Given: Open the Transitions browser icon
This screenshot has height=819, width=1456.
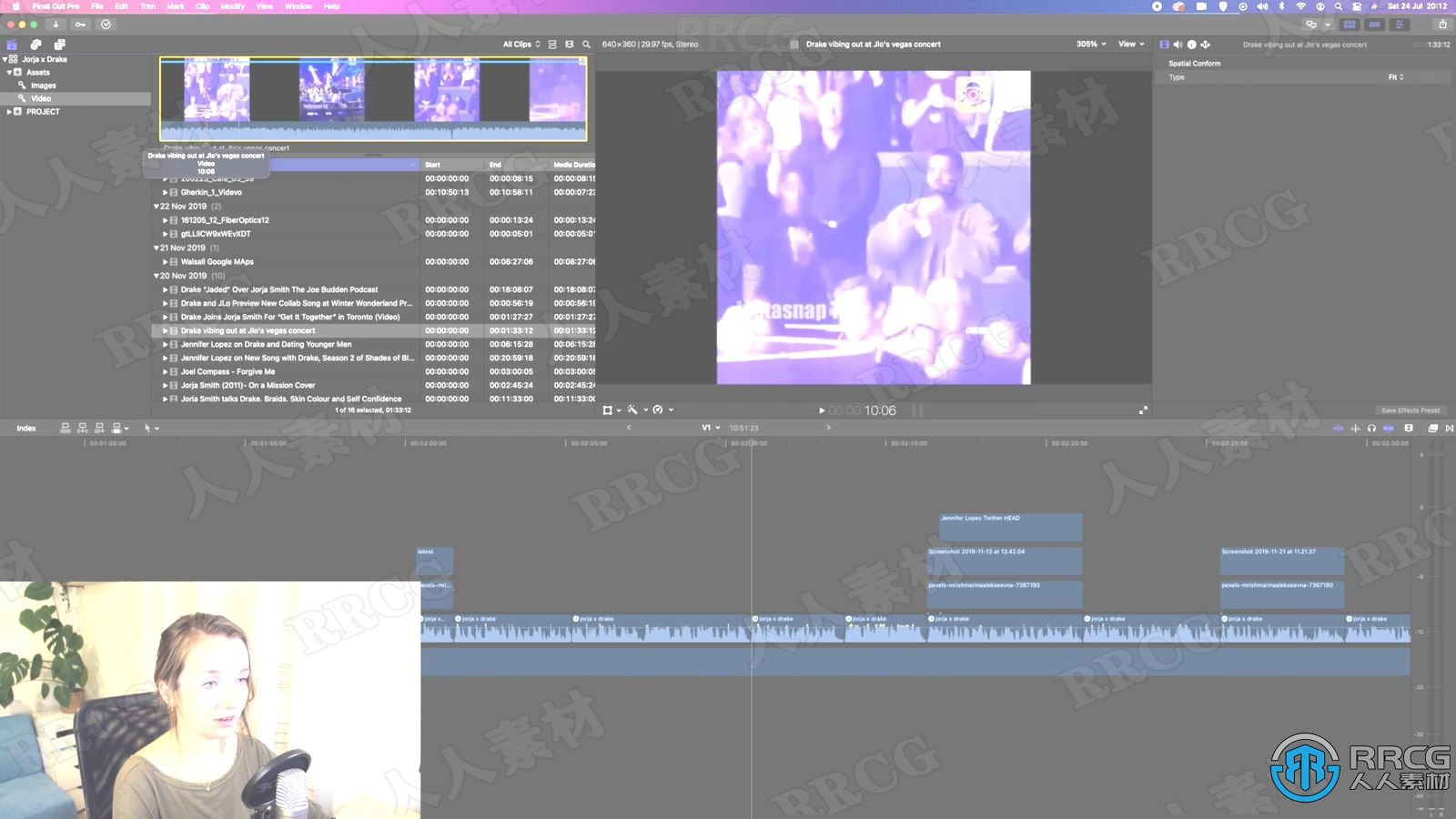Looking at the screenshot, I should (1450, 428).
